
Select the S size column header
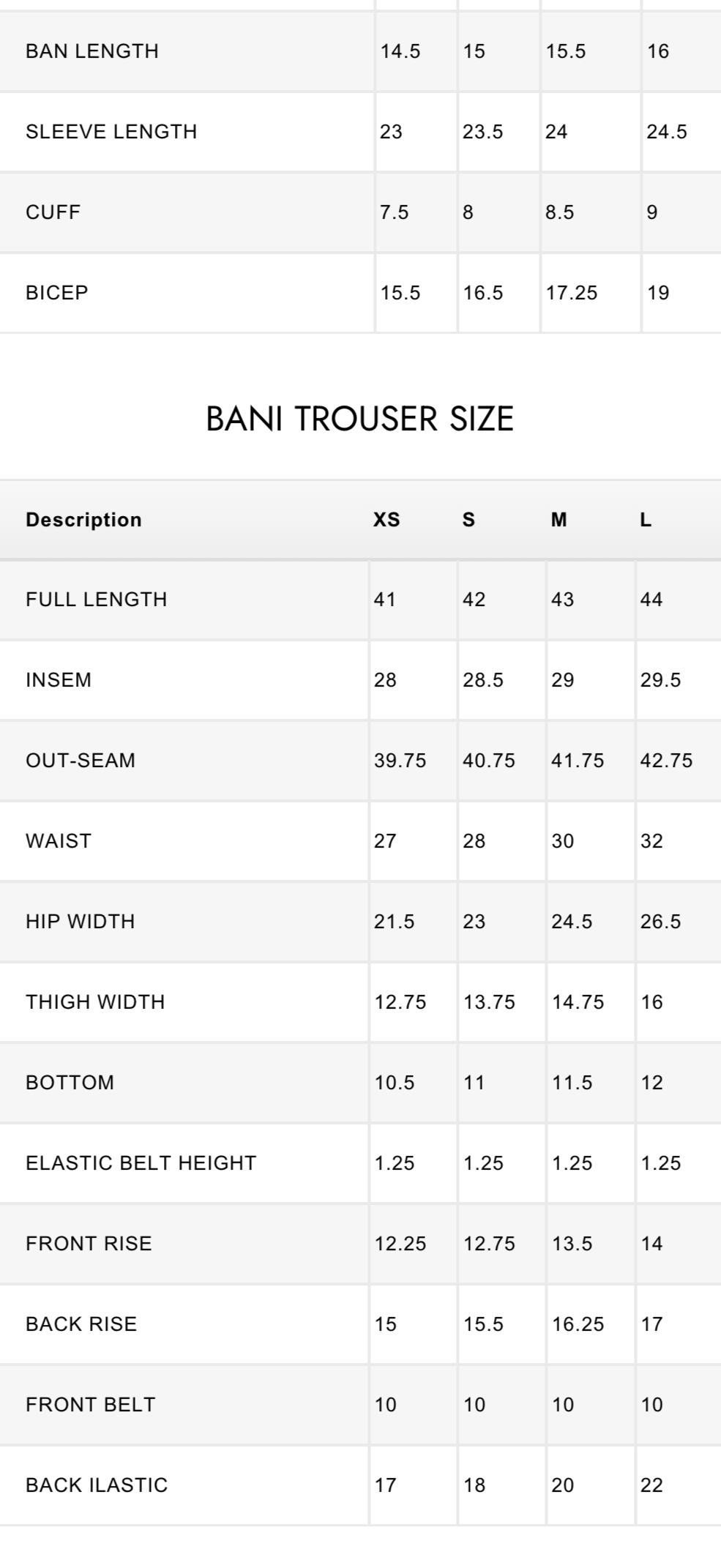click(468, 520)
